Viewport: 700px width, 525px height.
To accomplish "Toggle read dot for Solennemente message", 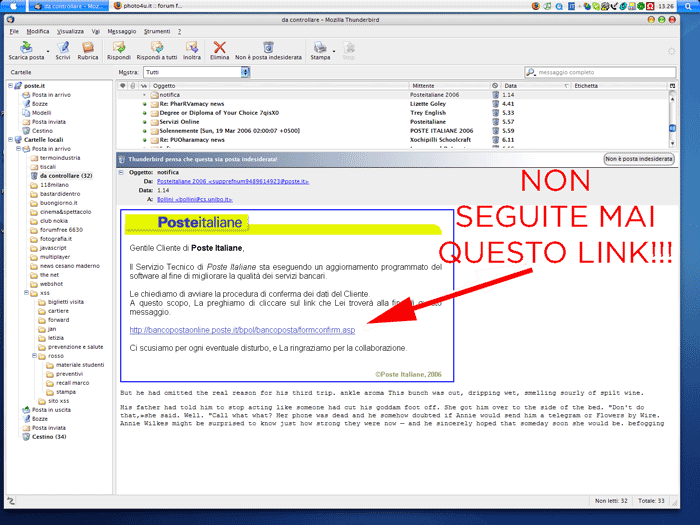I will click(144, 131).
